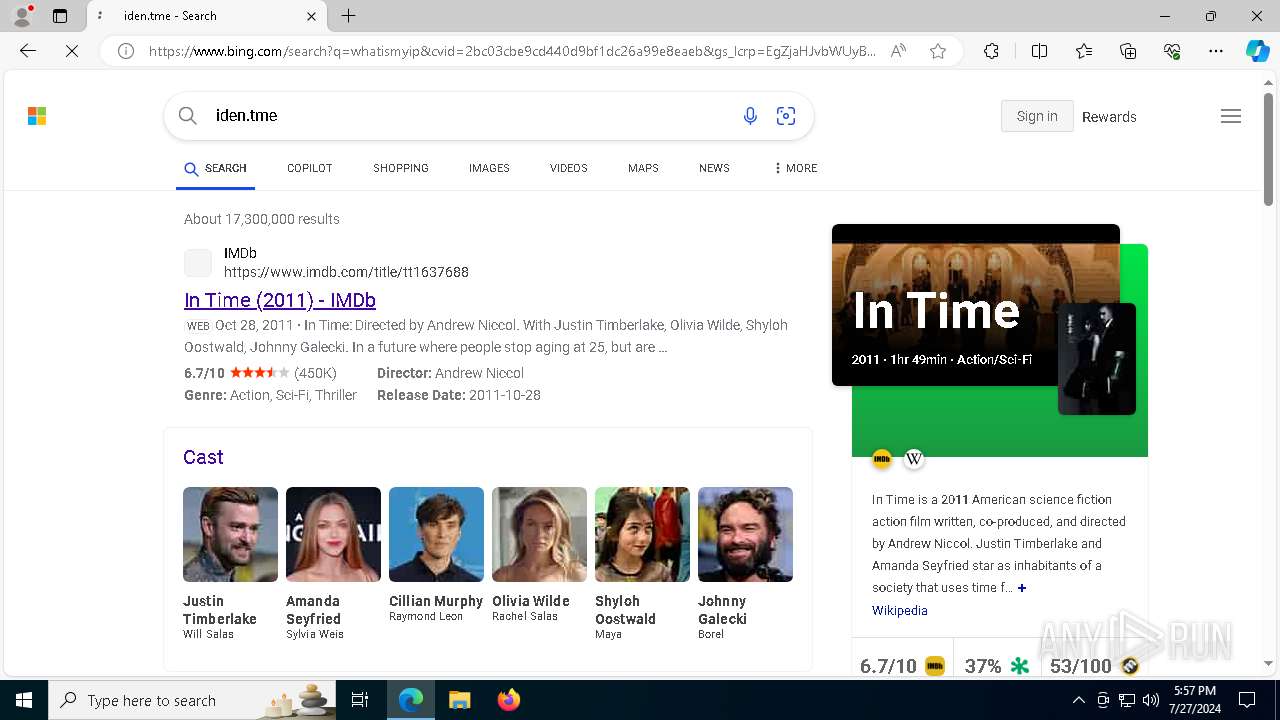
Task: Stop loading the page
Action: [x=72, y=51]
